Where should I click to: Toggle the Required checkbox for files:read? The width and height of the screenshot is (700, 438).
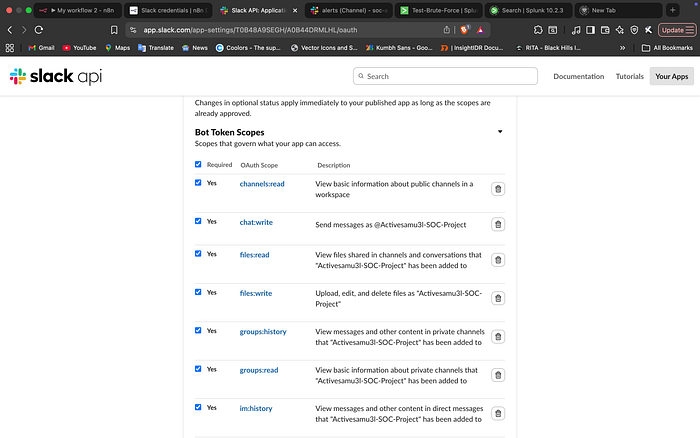click(x=198, y=254)
